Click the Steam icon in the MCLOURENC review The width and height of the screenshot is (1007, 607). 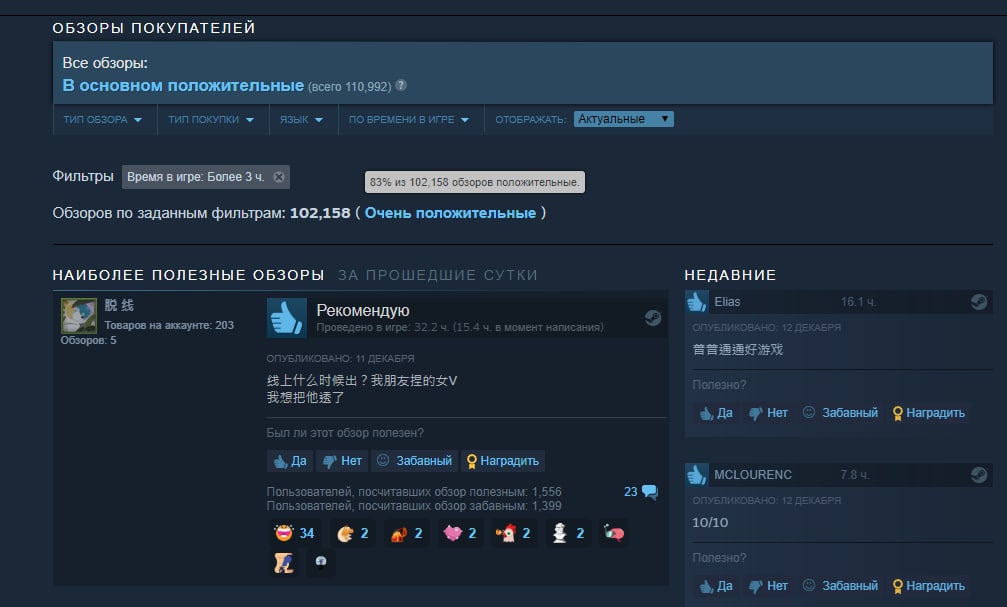coord(979,475)
